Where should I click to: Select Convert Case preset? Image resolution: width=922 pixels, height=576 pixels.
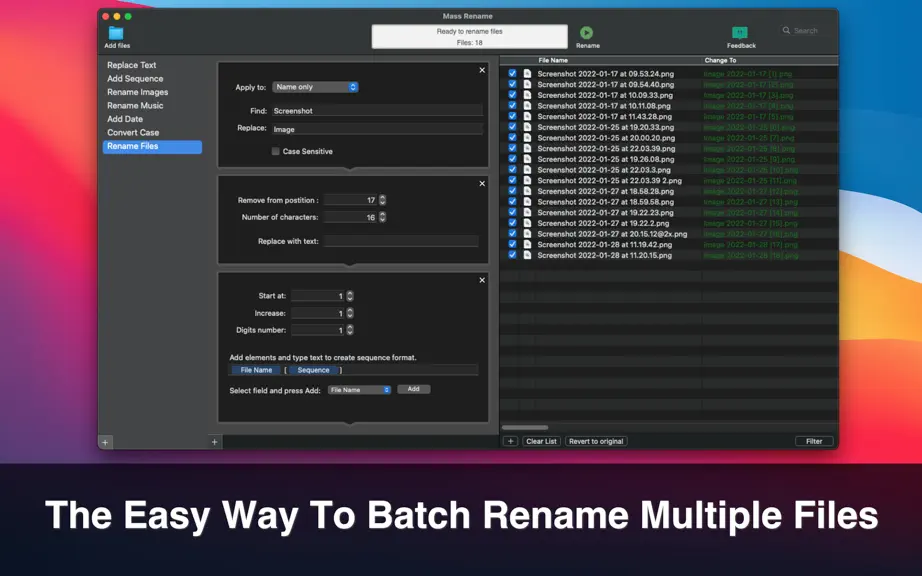pyautogui.click(x=133, y=133)
